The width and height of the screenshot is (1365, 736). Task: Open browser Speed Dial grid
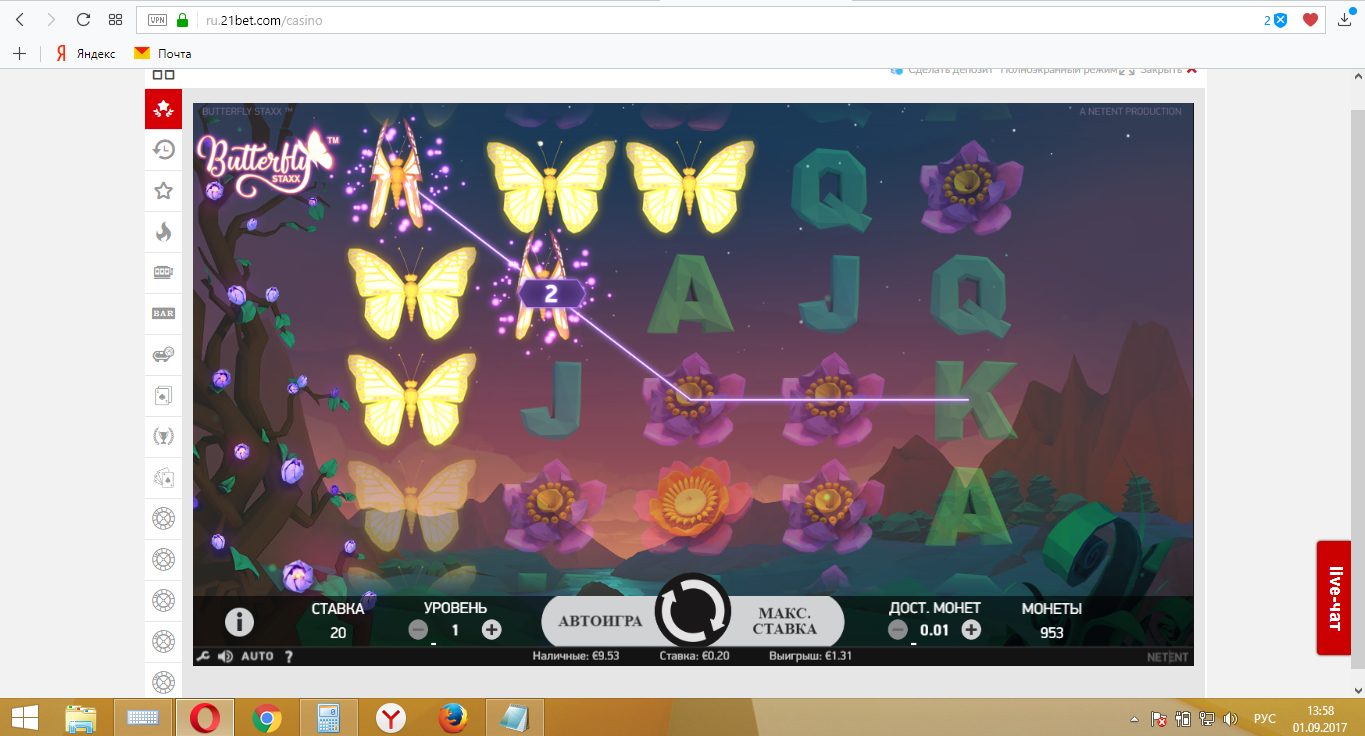coord(116,20)
